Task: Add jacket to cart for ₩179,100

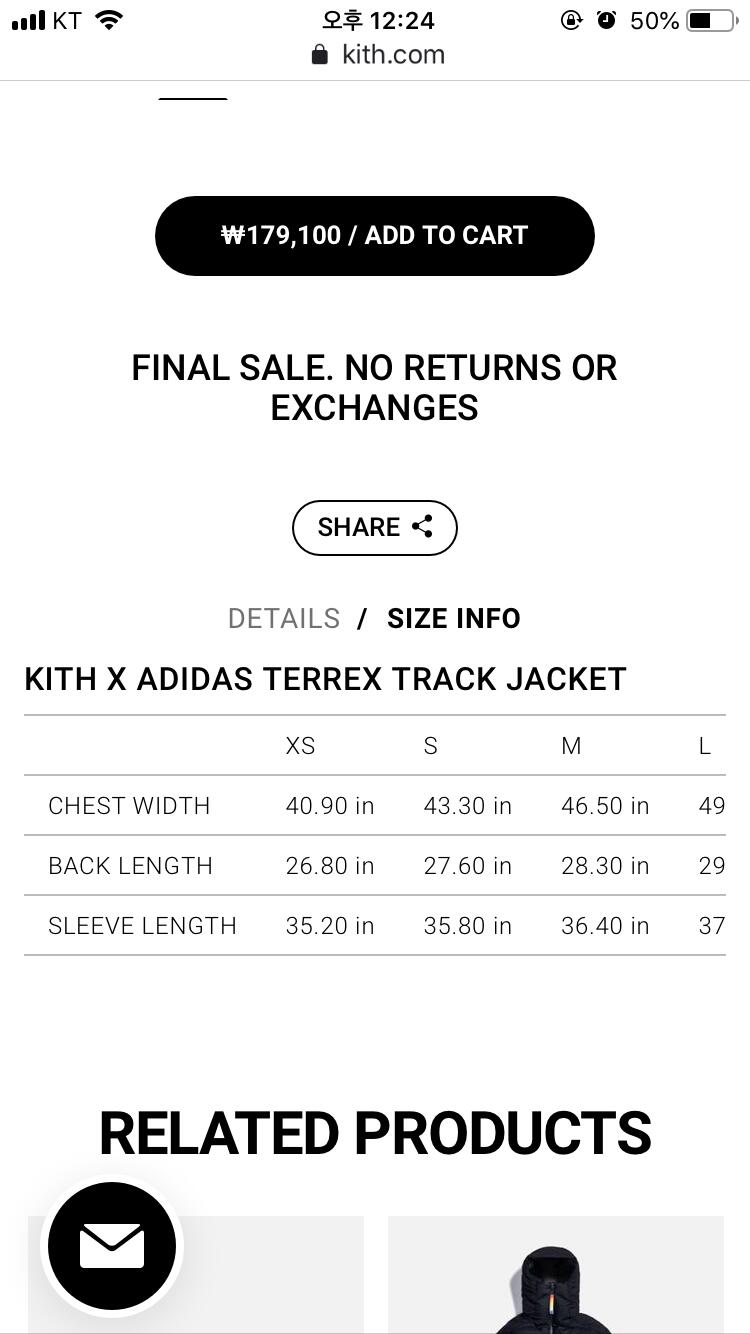Action: 374,236
